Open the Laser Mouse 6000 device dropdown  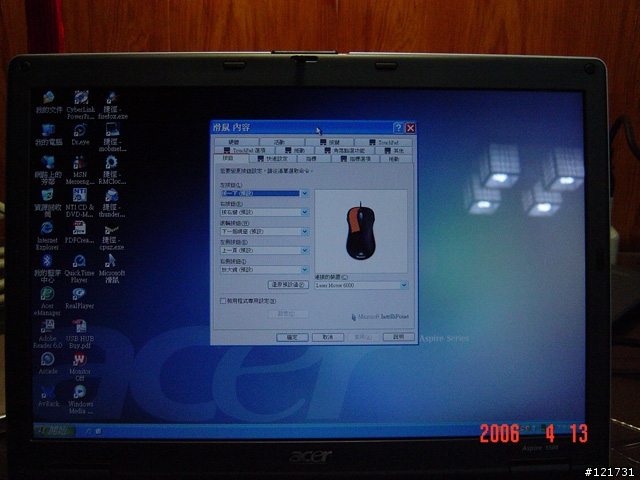403,285
